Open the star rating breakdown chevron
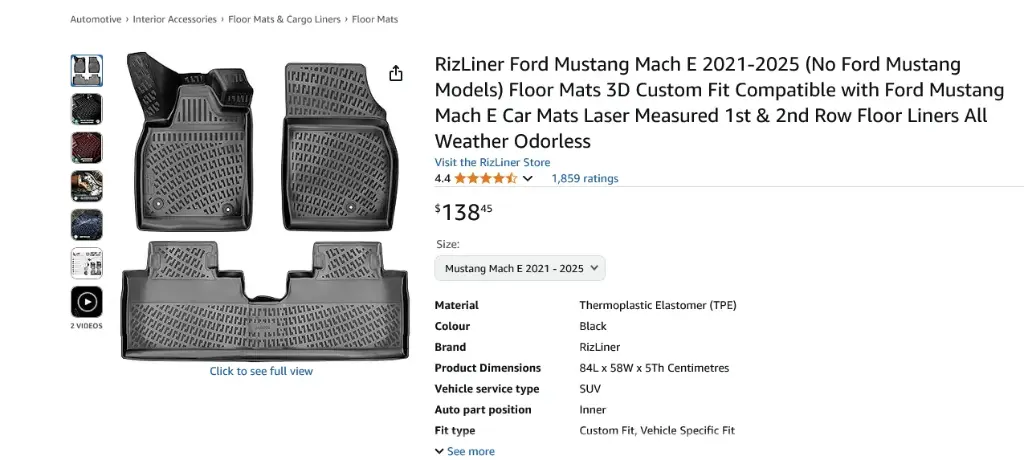 [528, 179]
